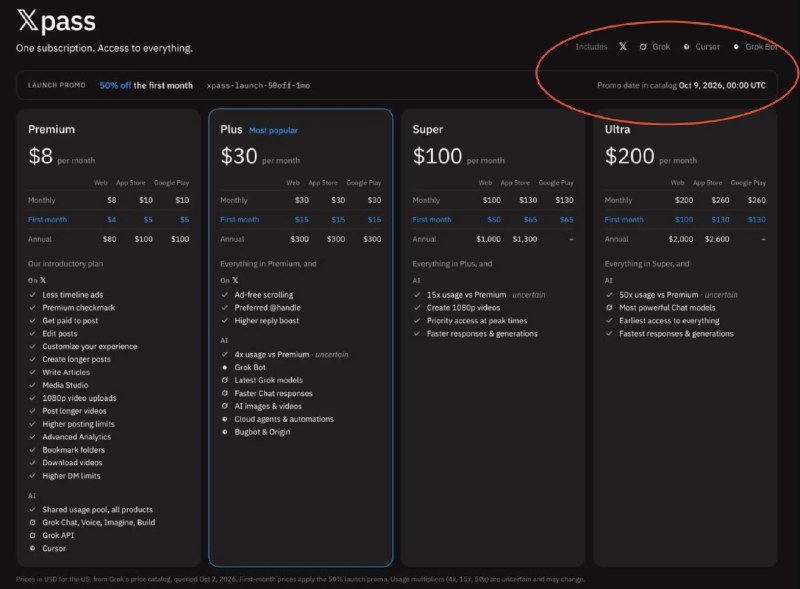Click the "Premium checkmark" feature row
The height and width of the screenshot is (589, 800).
72,308
